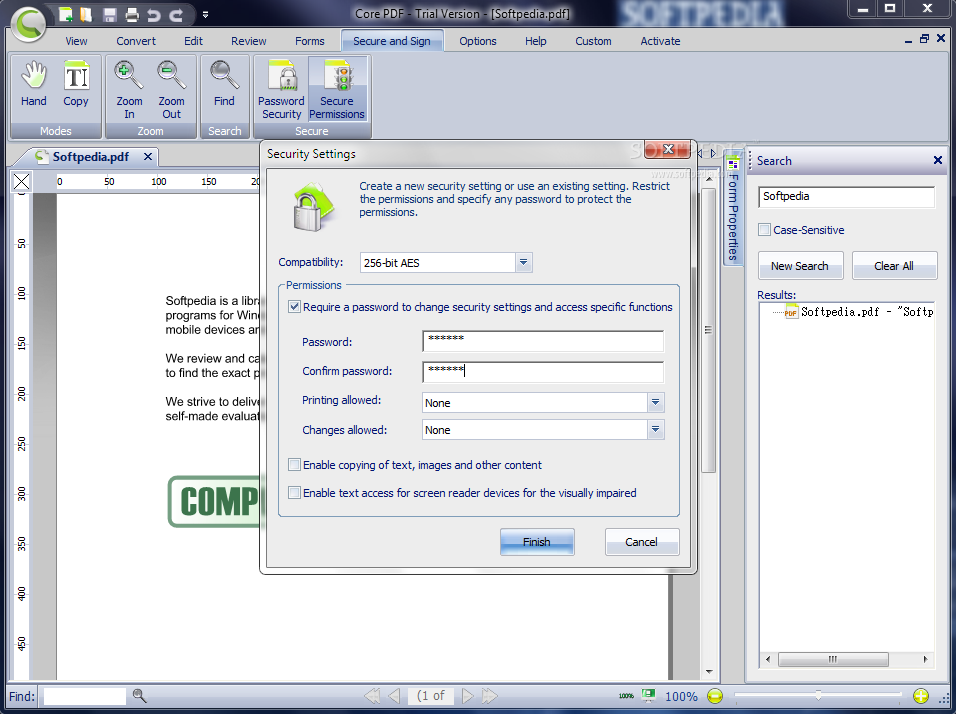Click the Find text field in status bar
The width and height of the screenshot is (956, 714).
[x=85, y=696]
